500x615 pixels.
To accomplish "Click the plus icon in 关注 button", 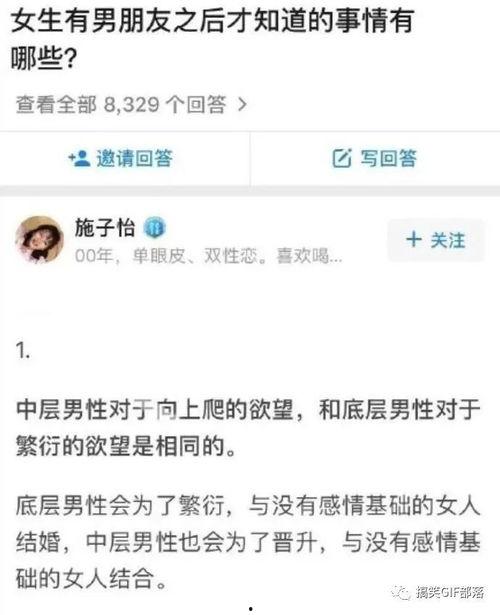I will tap(414, 239).
